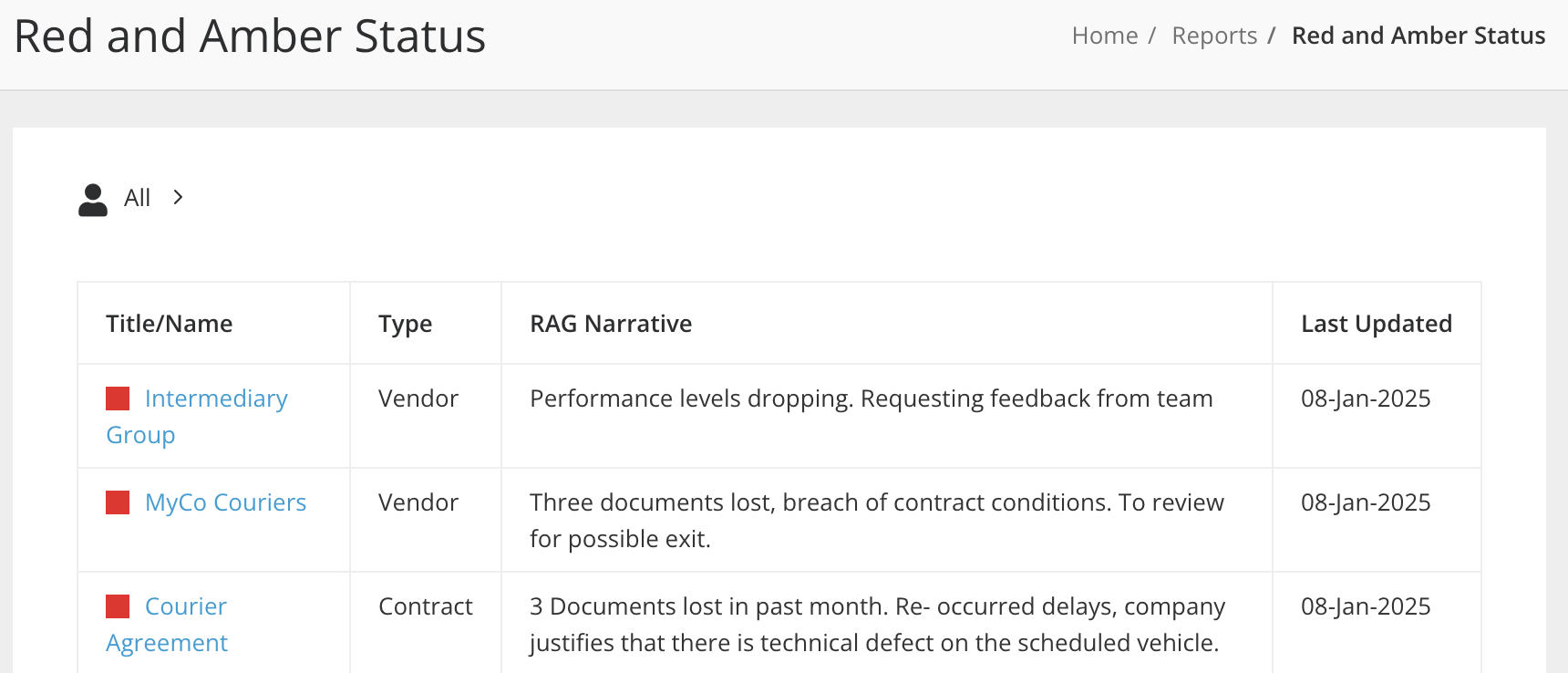Click the Vendor type cell for Intermediary Group
This screenshot has width=1568, height=673.
[x=418, y=398]
